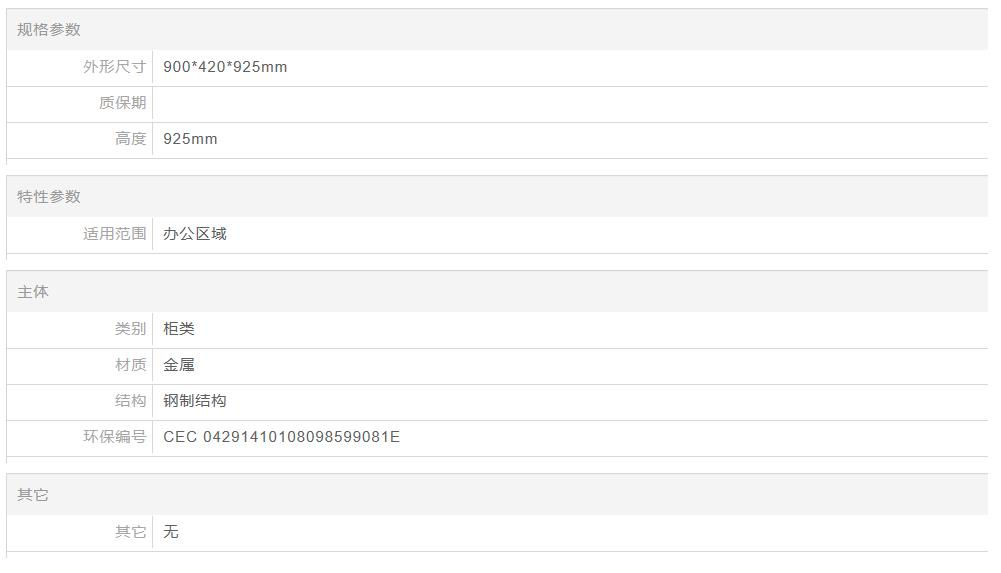Select the 金属 material value

point(179,365)
